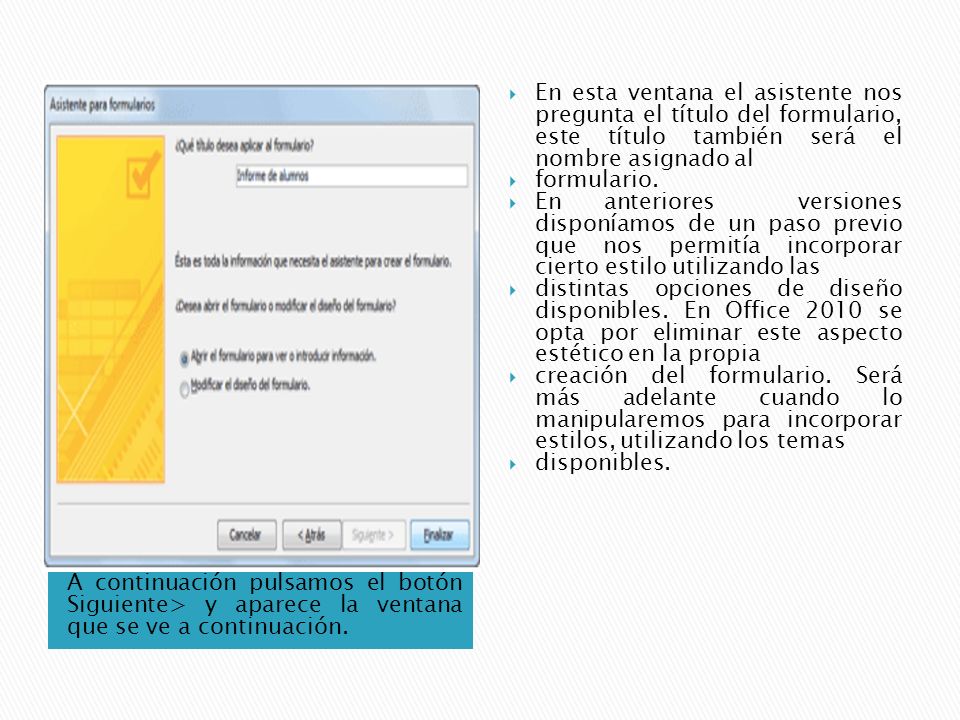
Task: Click the question '¿Desea abrir el formulario o modificar el diseño?'
Action: [285, 306]
